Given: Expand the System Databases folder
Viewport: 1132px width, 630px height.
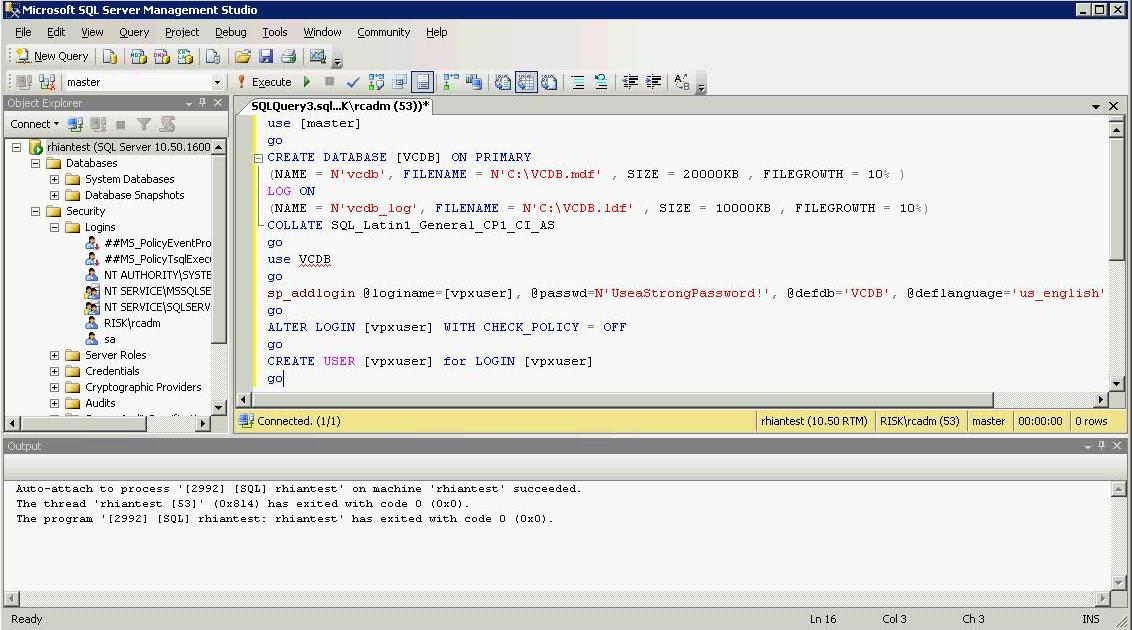Looking at the screenshot, I should coord(54,179).
